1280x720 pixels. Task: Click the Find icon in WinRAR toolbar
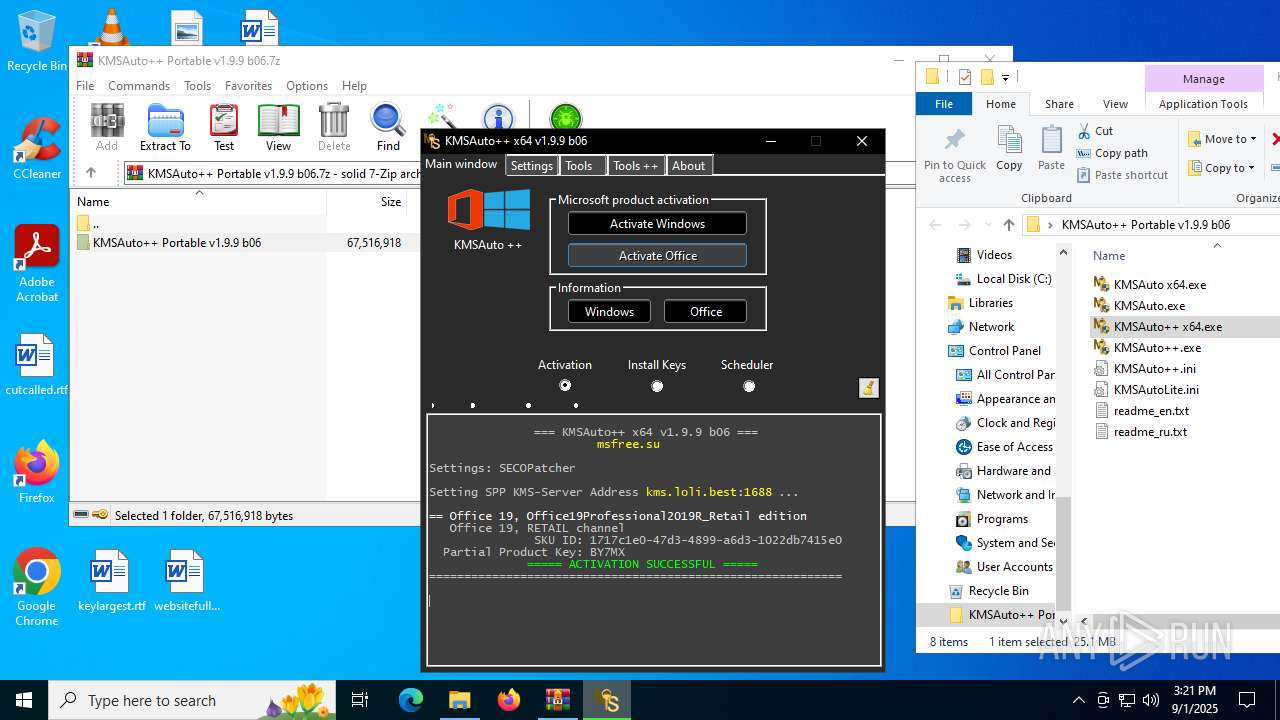pyautogui.click(x=388, y=127)
